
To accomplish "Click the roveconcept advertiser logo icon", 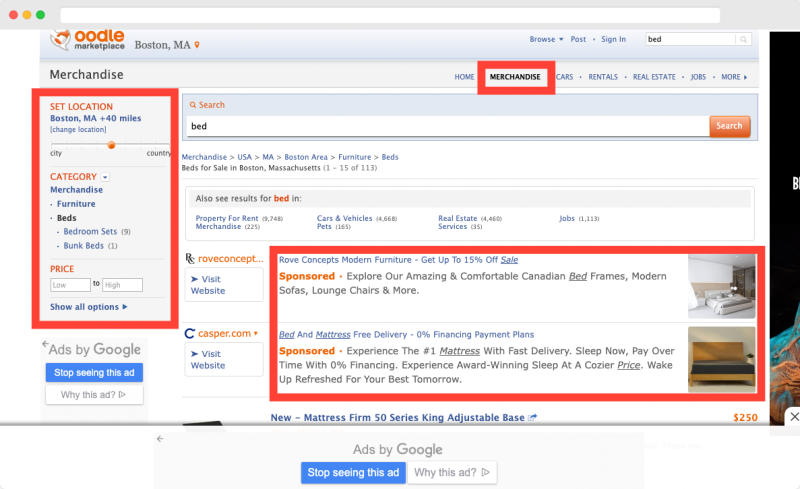I will [x=190, y=259].
